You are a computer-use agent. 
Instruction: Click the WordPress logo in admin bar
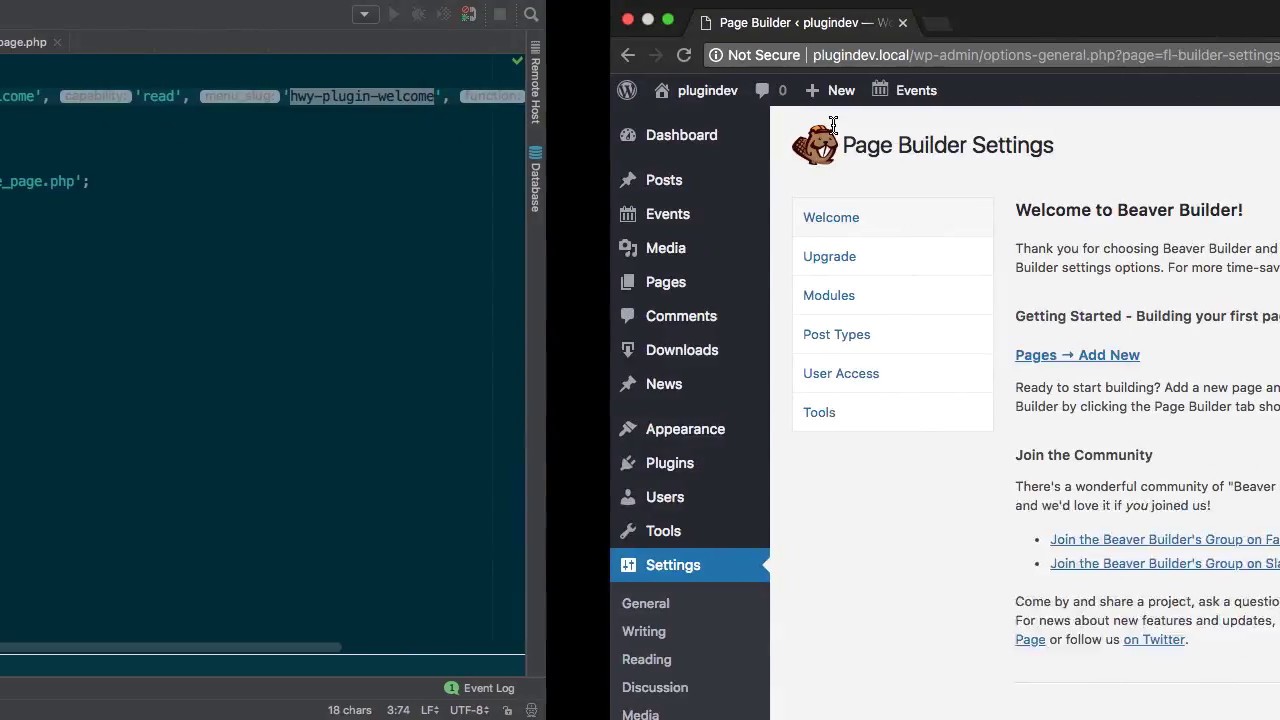click(x=627, y=90)
